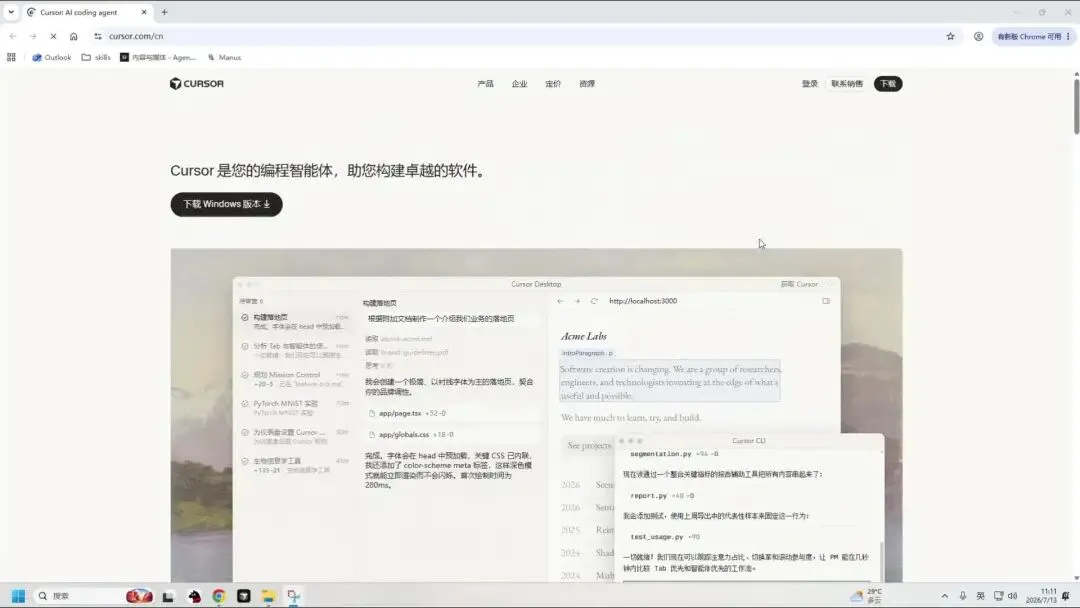
Task: Click the demo preview forward arrow
Action: click(577, 302)
